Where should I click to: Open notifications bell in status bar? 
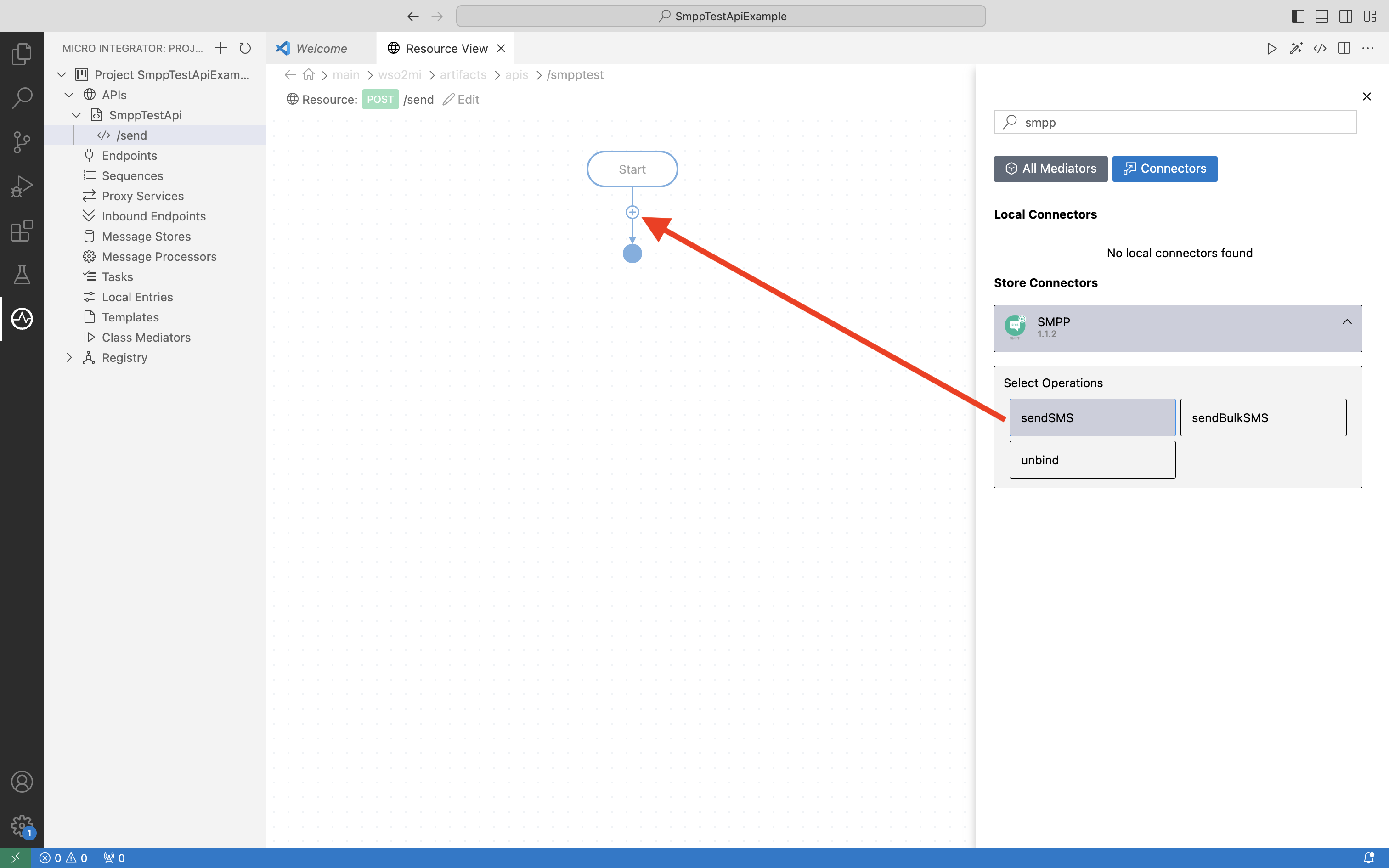(1370, 858)
